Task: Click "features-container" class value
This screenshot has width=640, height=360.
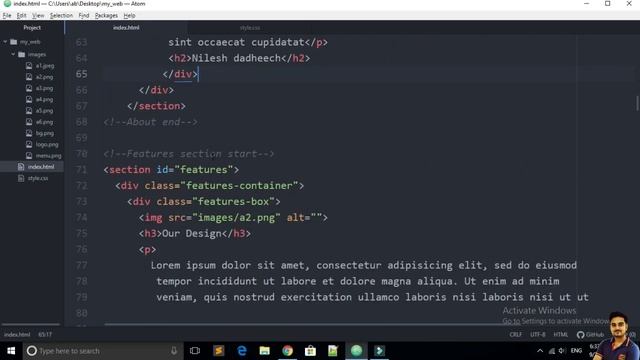Action: click(x=240, y=186)
